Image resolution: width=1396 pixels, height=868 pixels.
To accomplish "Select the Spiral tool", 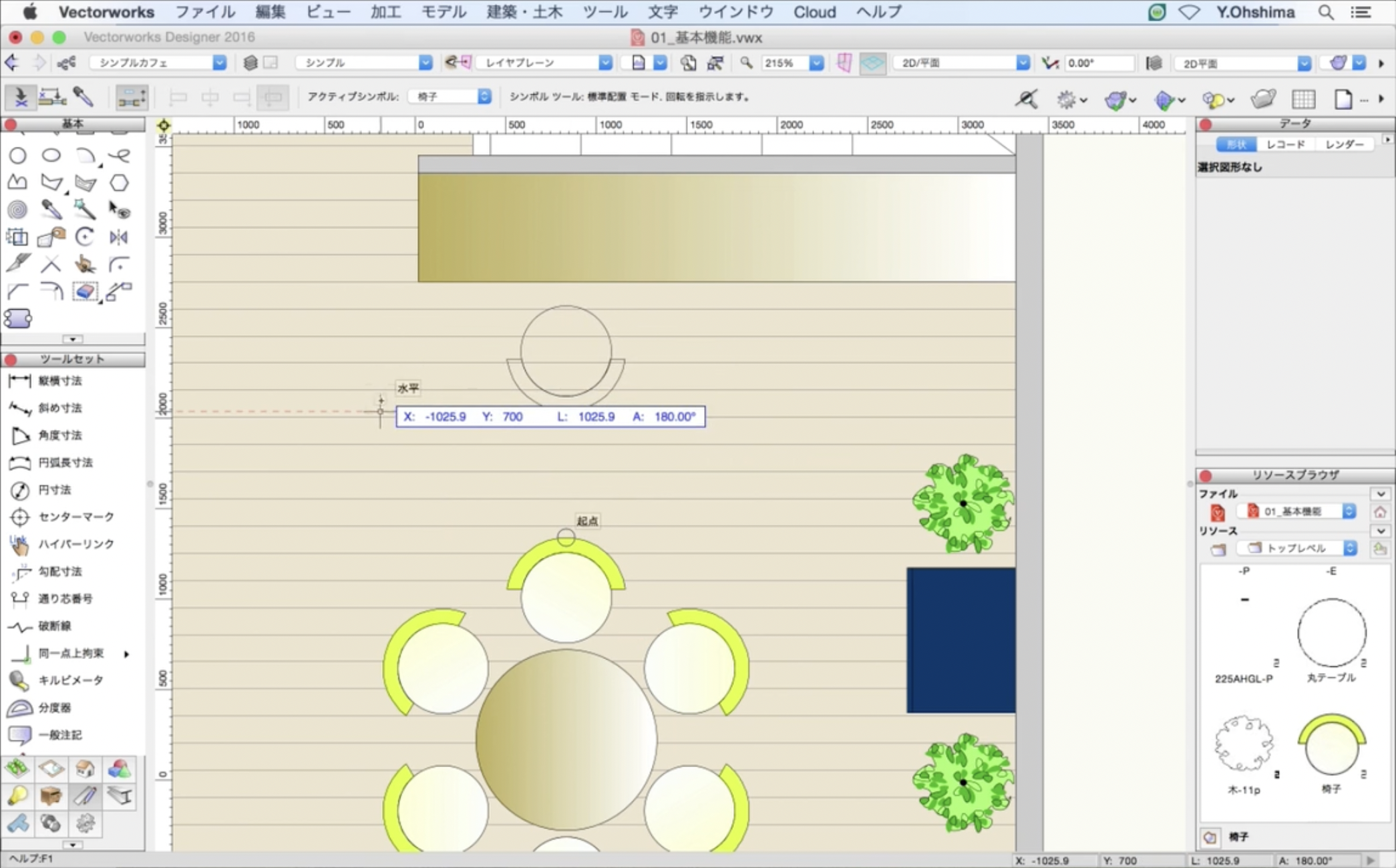I will click(x=18, y=210).
